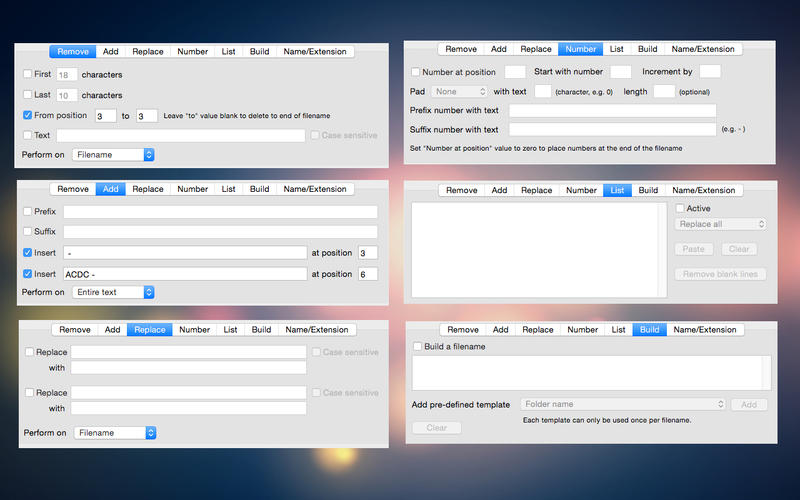This screenshot has height=500, width=800.
Task: Enable the First characters checkbox
Action: point(28,75)
